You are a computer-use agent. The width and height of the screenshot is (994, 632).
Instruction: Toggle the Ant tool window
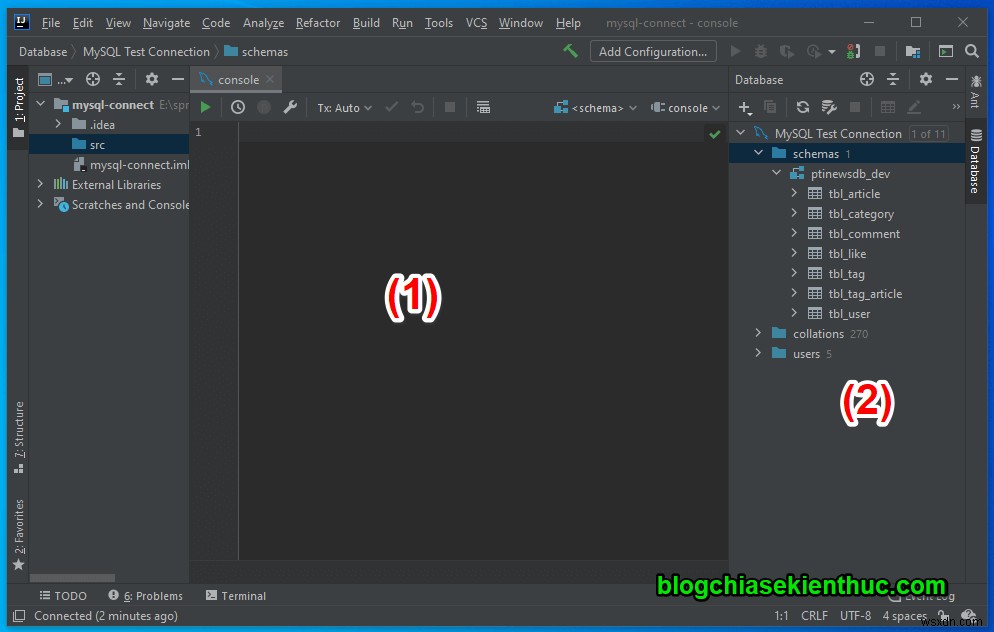tap(976, 92)
